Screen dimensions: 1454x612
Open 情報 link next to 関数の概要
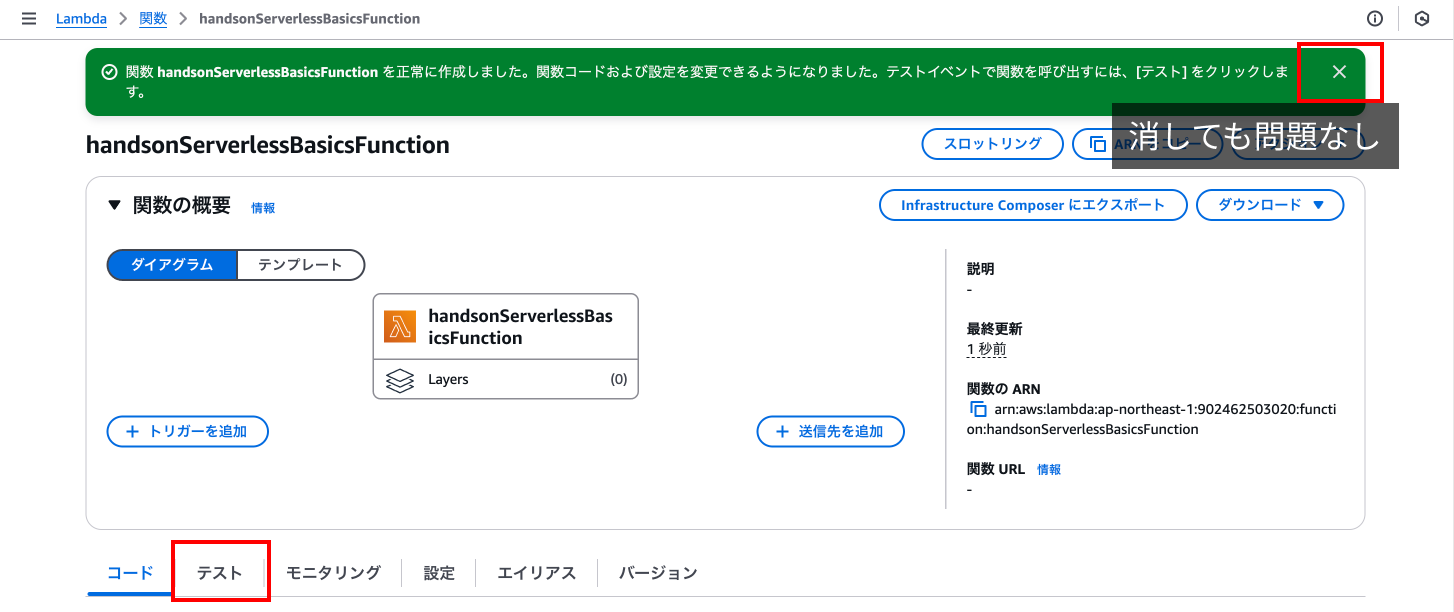[x=263, y=208]
